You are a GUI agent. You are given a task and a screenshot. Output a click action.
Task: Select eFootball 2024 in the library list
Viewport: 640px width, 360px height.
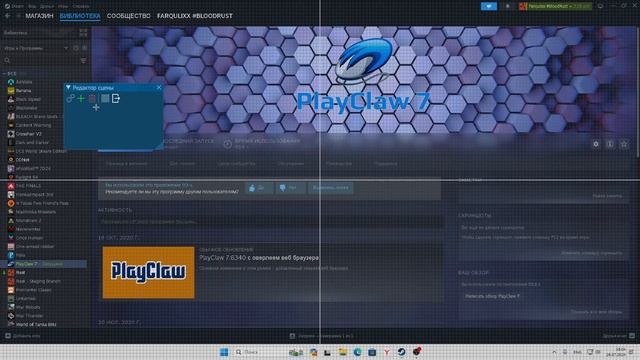pyautogui.click(x=33, y=168)
